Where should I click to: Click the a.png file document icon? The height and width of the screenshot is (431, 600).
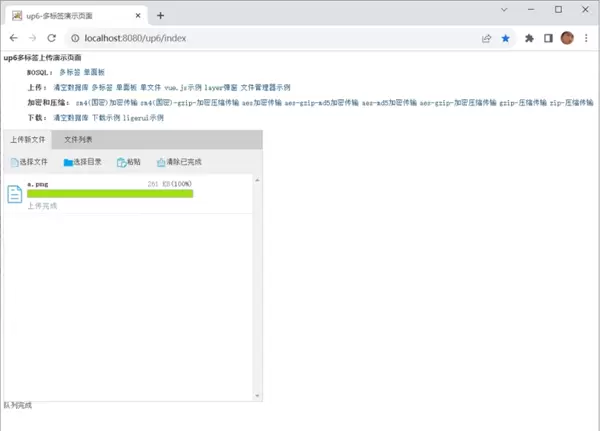coord(15,194)
